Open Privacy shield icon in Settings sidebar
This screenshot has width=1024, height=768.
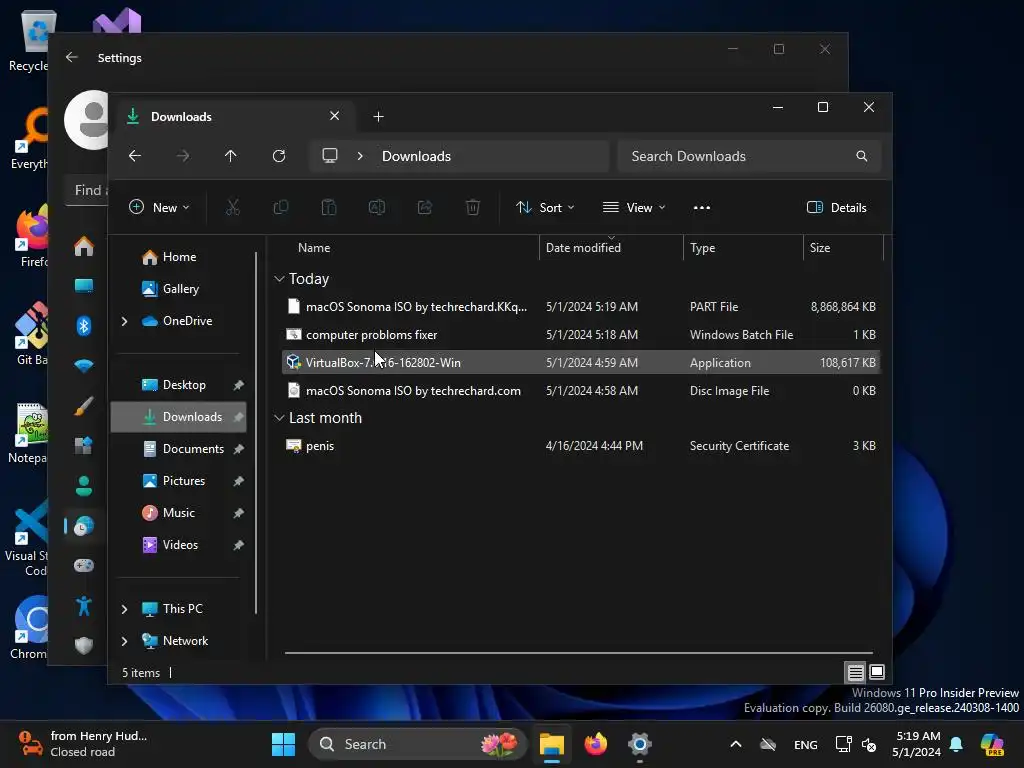(84, 645)
